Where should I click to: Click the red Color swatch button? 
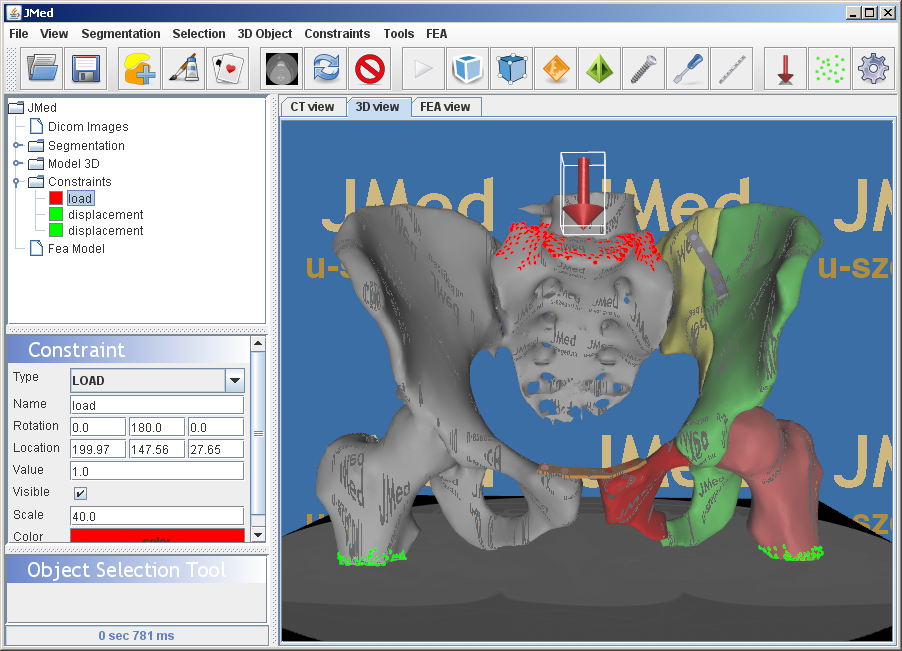tap(156, 536)
